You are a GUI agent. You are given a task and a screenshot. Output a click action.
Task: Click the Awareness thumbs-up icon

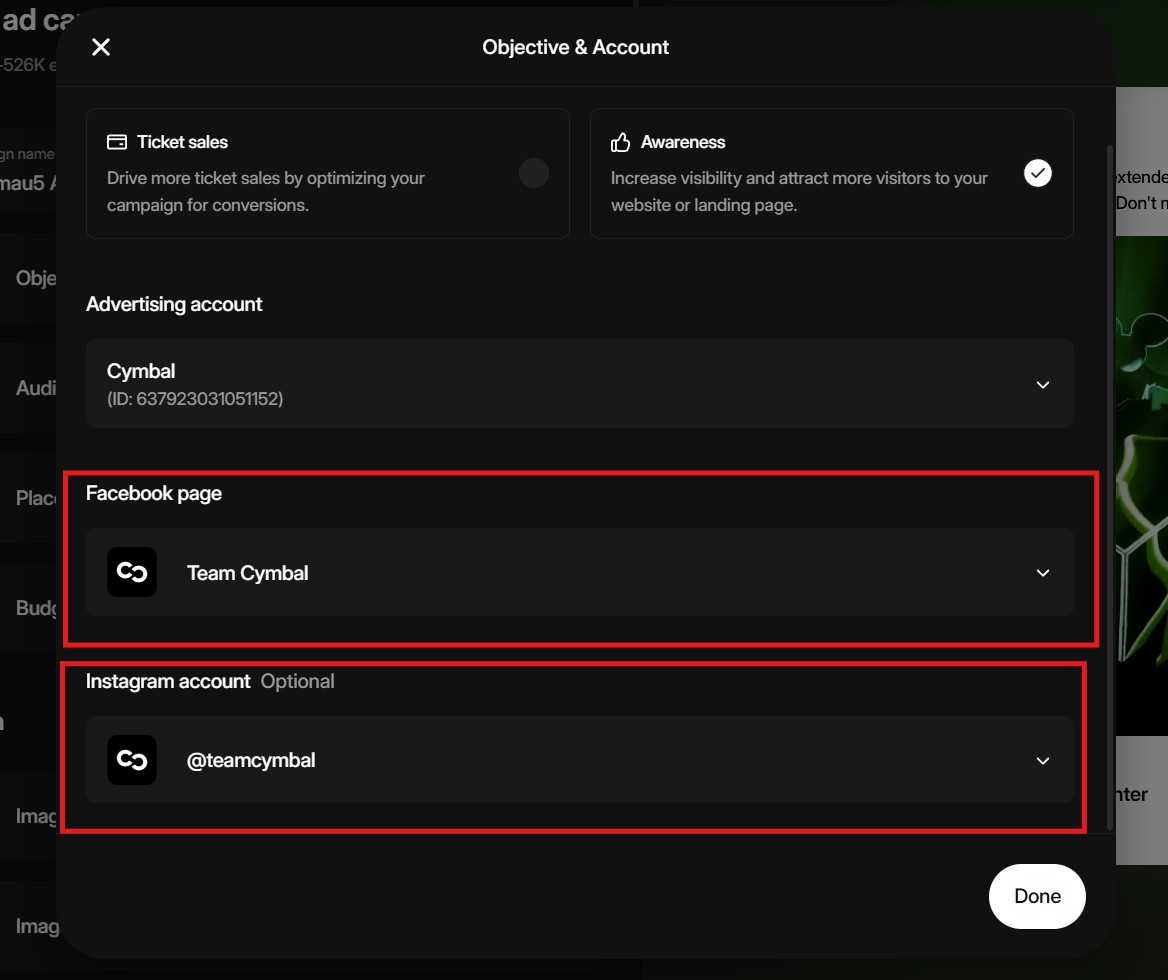(x=620, y=142)
